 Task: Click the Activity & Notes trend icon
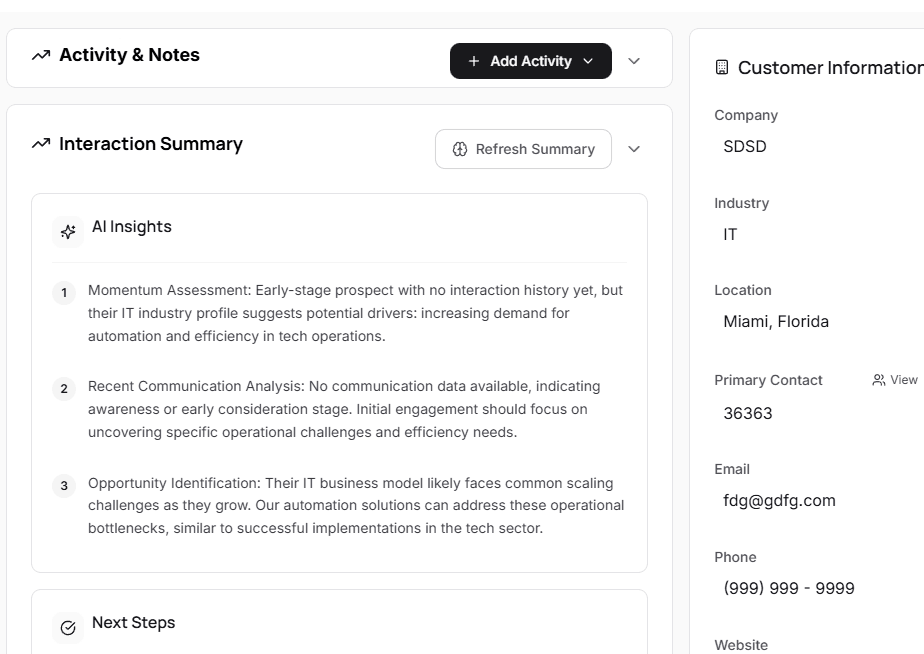coord(41,55)
